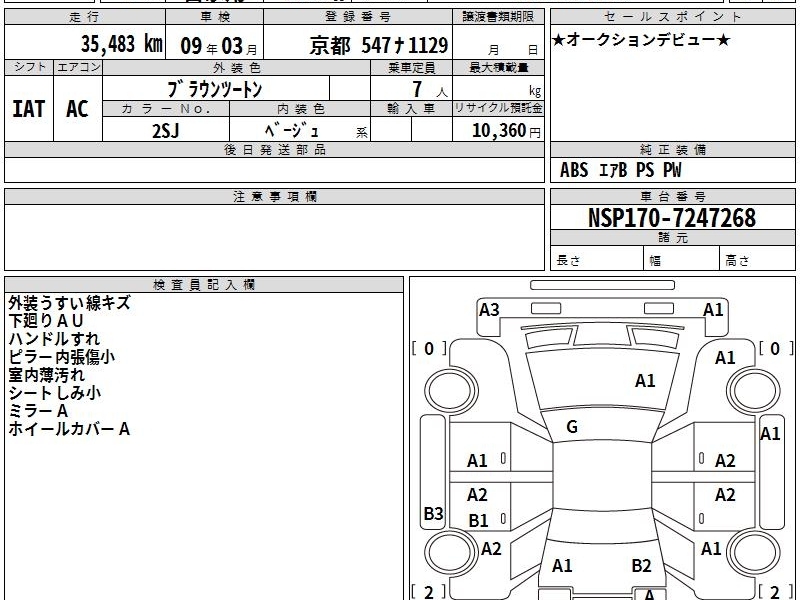
Task: Click interior color ベージュ
Action: (292, 131)
